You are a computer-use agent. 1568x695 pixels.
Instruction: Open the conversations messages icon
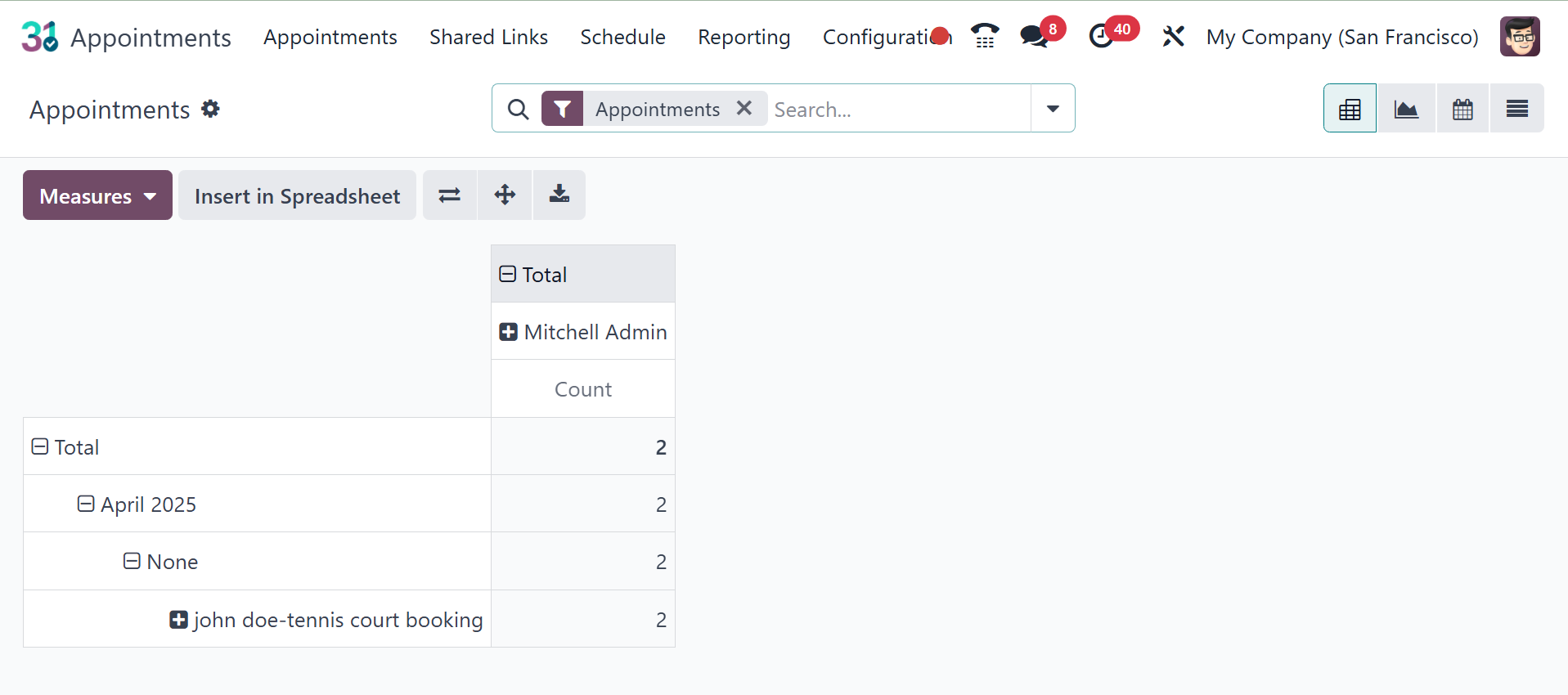1035,37
